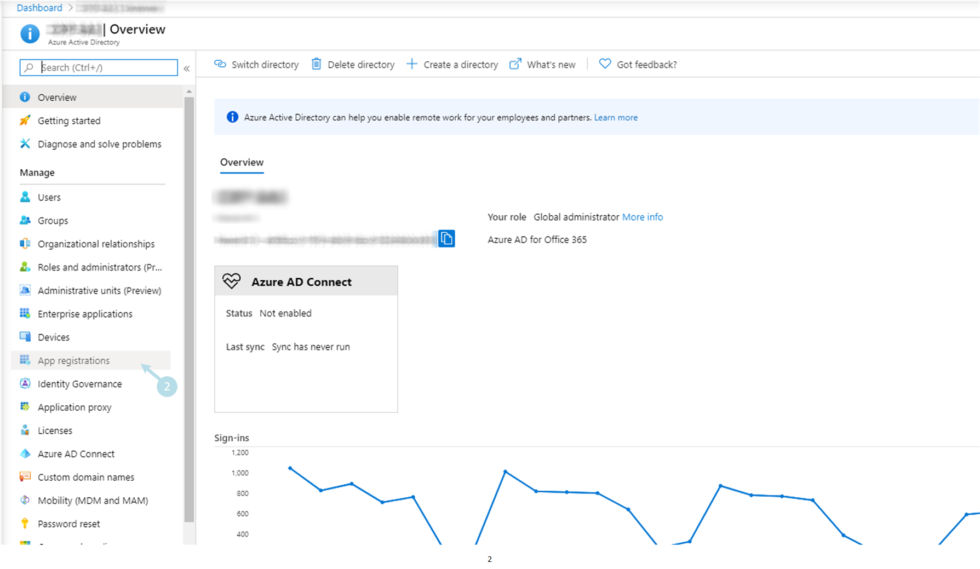
Task: Click the Groups people icon
Action: pyautogui.click(x=25, y=220)
